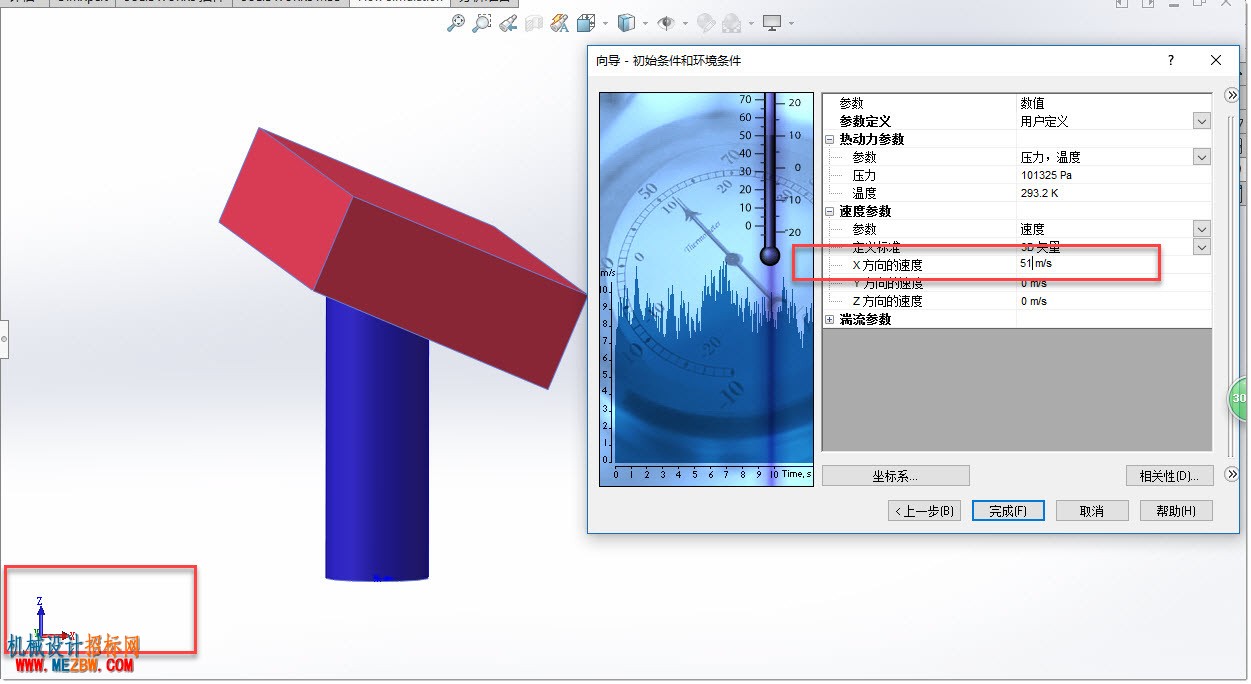Click the barometer thermometer preview image

706,290
